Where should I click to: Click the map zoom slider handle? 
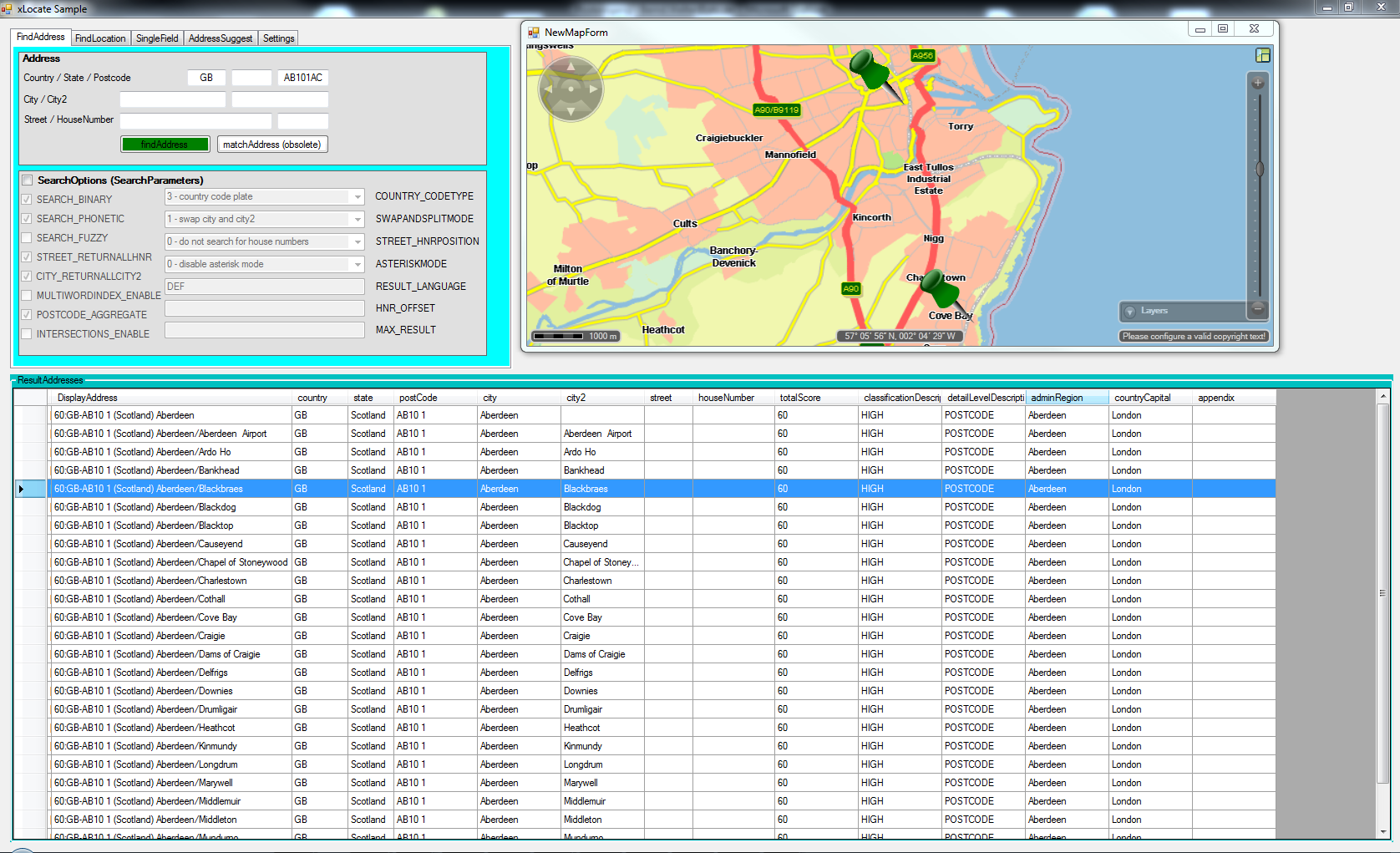point(1259,169)
